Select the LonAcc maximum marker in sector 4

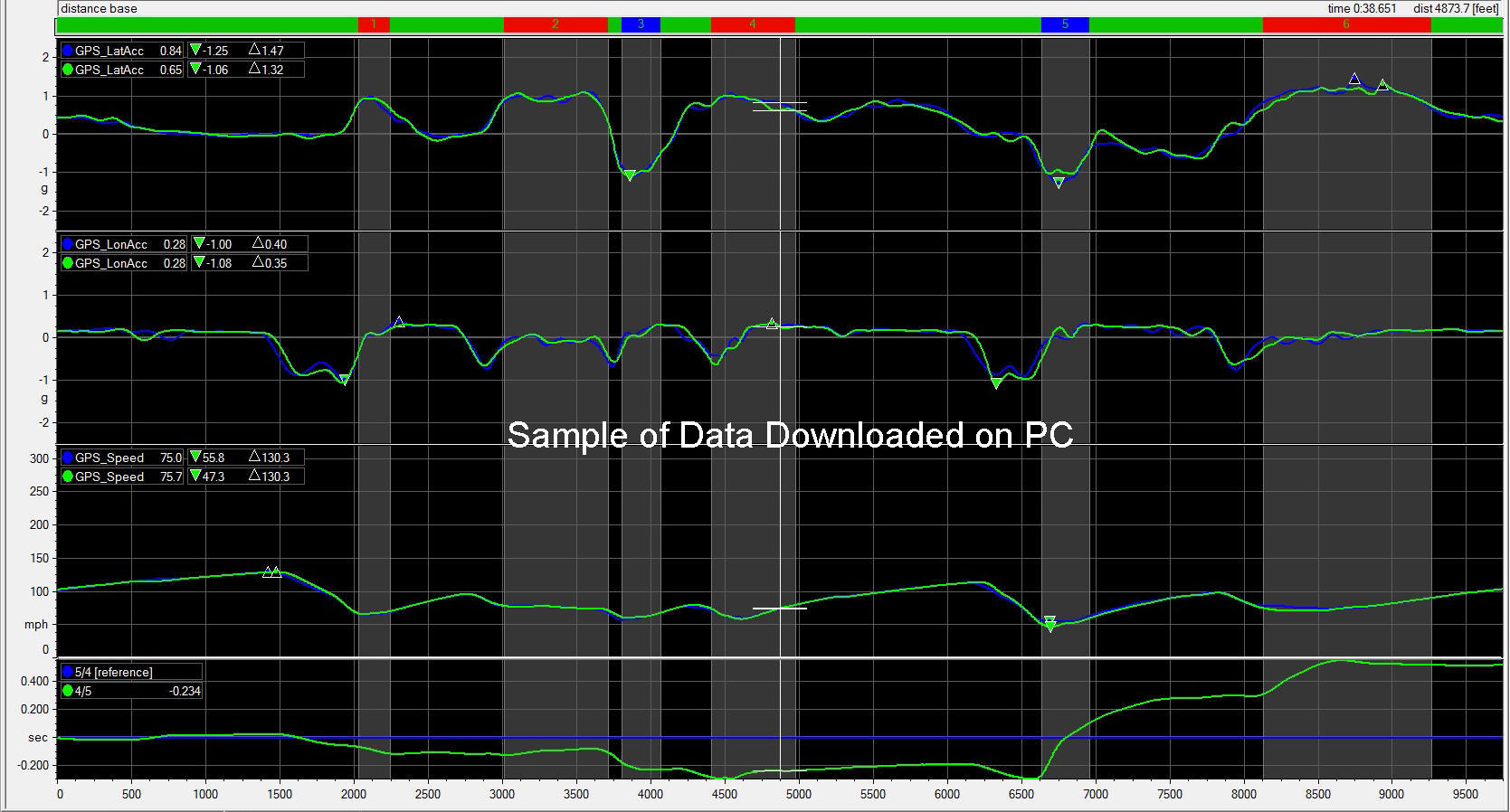[772, 324]
